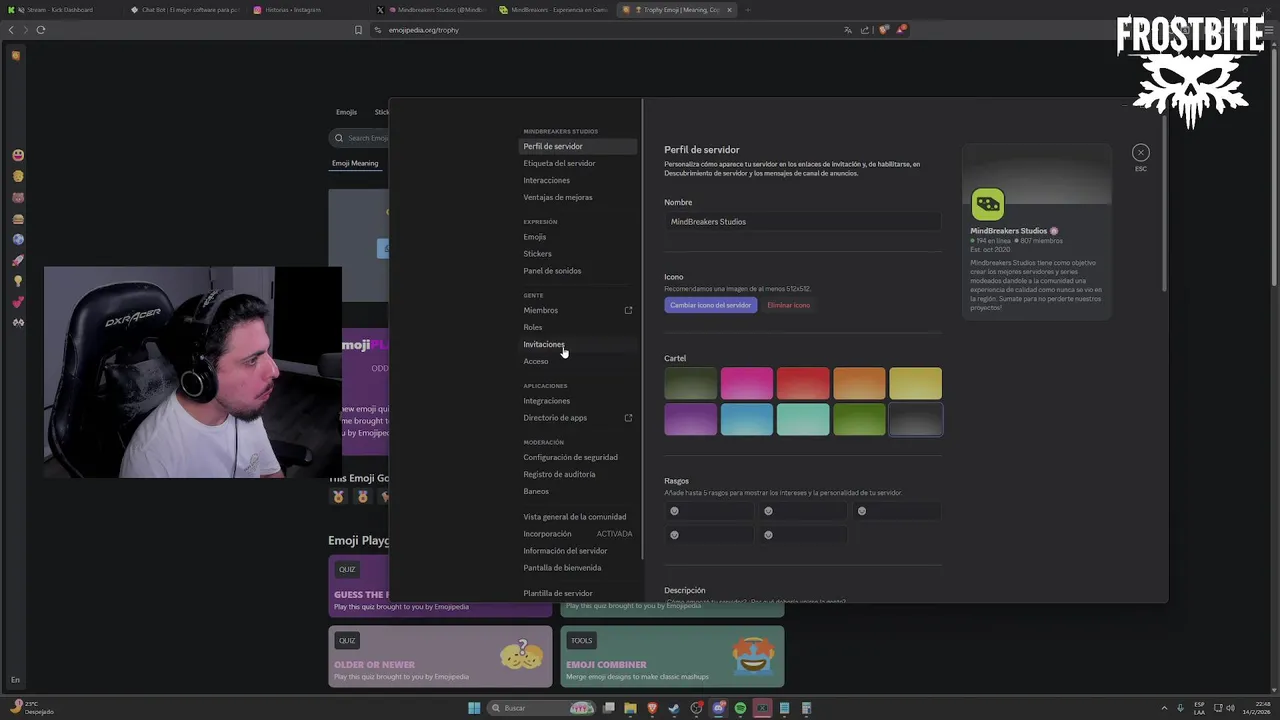Image resolution: width=1280 pixels, height=720 pixels.
Task: Open Brave Shields icon in the address bar
Action: [x=884, y=30]
